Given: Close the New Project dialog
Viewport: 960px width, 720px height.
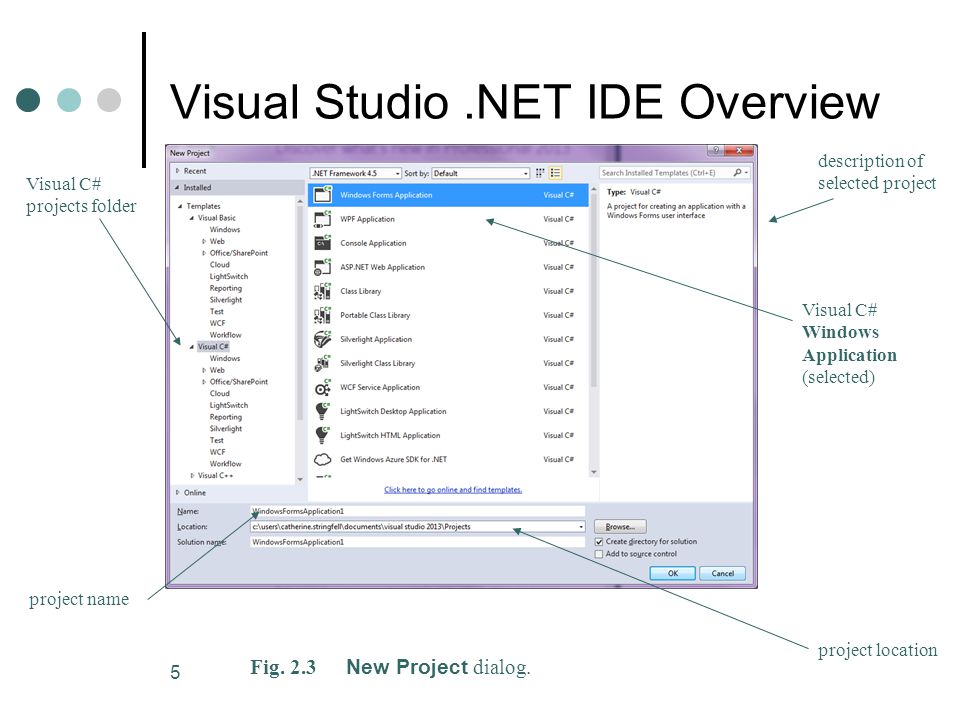Looking at the screenshot, I should 739,151.
